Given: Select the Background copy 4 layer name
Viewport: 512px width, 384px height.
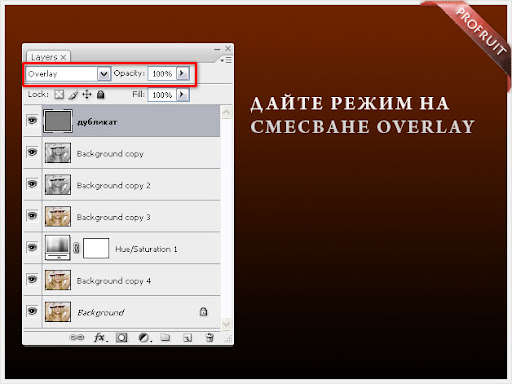Looking at the screenshot, I should [114, 281].
